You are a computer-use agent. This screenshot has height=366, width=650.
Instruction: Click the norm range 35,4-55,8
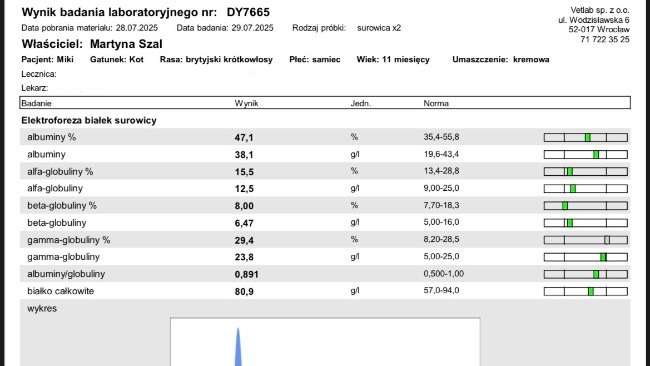441,137
